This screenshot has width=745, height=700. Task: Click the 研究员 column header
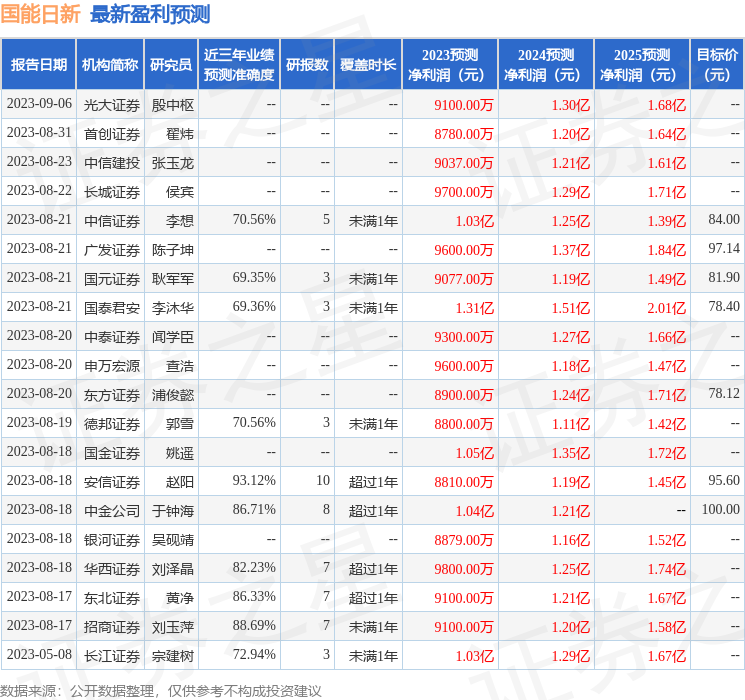(171, 65)
